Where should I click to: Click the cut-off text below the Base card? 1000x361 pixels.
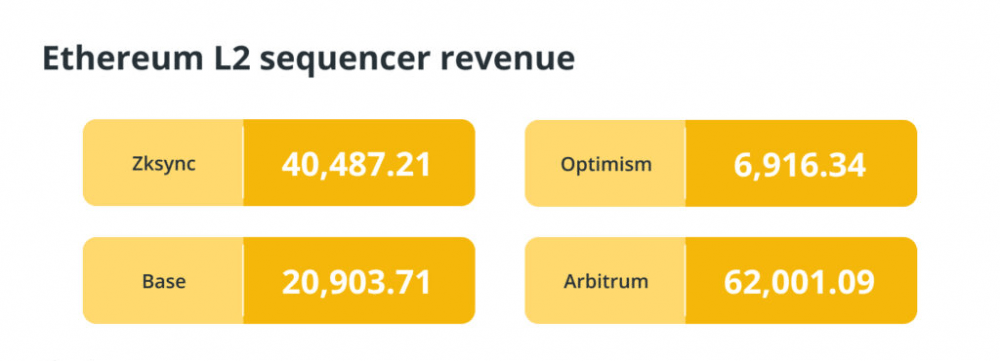click(x=71, y=358)
